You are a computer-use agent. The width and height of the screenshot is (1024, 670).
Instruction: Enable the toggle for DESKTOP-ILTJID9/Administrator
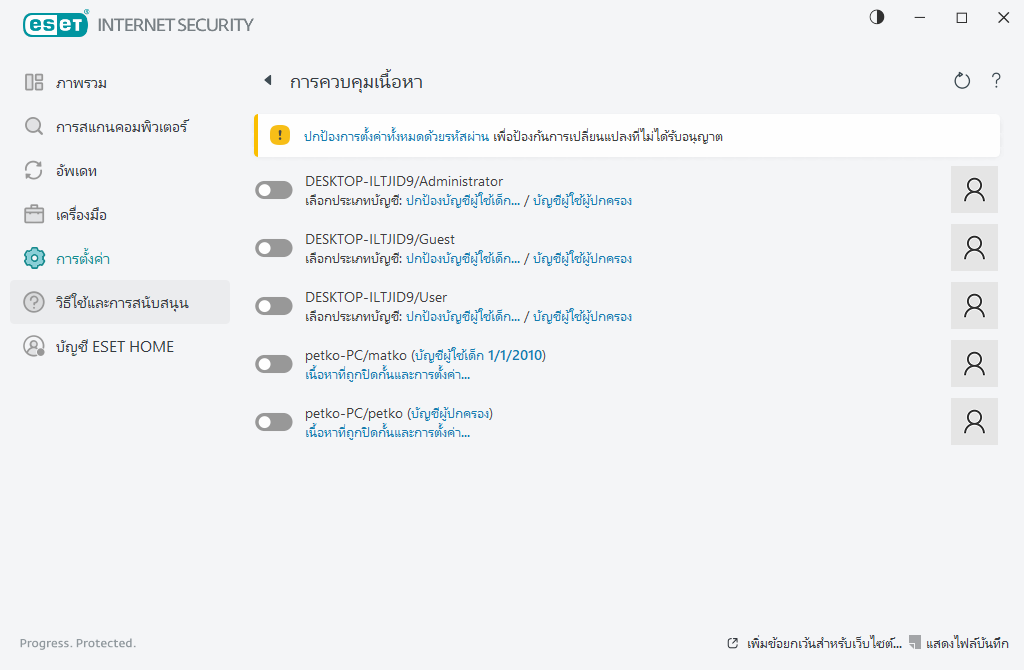click(274, 190)
